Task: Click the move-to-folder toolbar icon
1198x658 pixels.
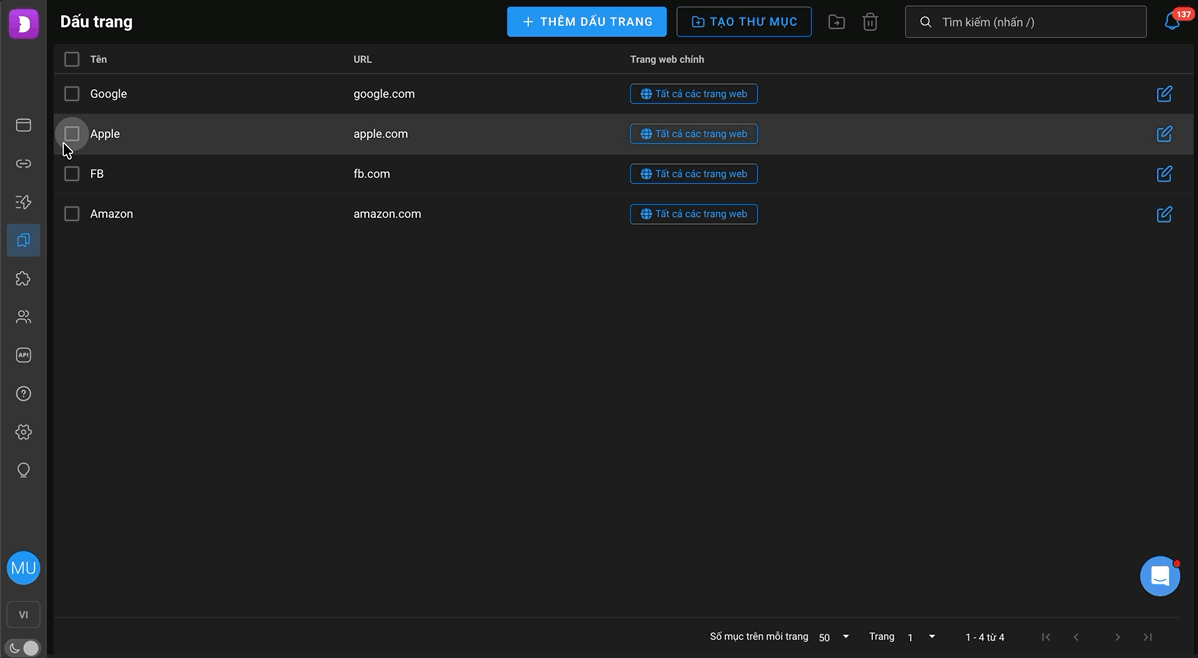Action: pos(837,22)
